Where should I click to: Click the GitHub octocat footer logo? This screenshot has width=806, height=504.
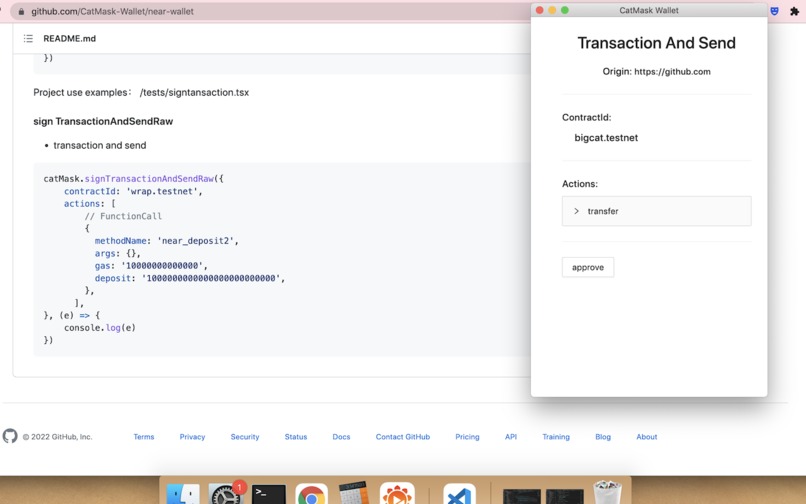coord(10,436)
